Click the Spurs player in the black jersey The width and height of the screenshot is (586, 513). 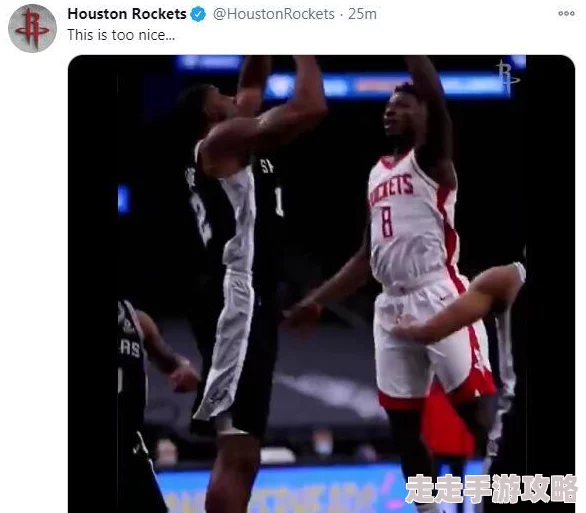239,243
